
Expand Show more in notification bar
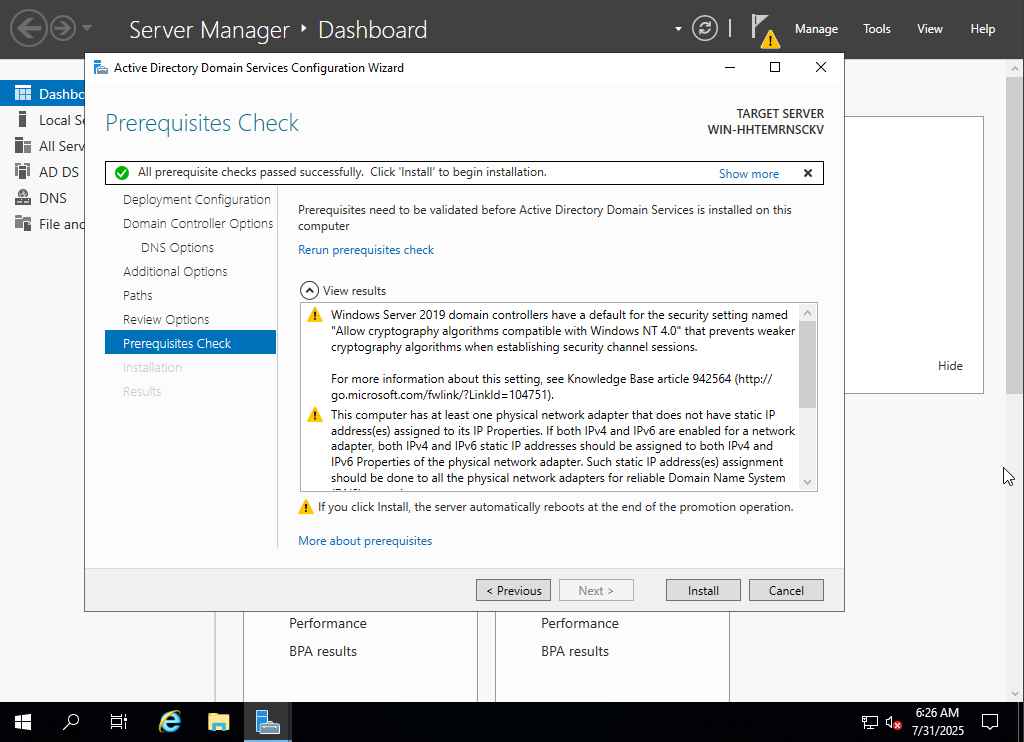pos(748,174)
